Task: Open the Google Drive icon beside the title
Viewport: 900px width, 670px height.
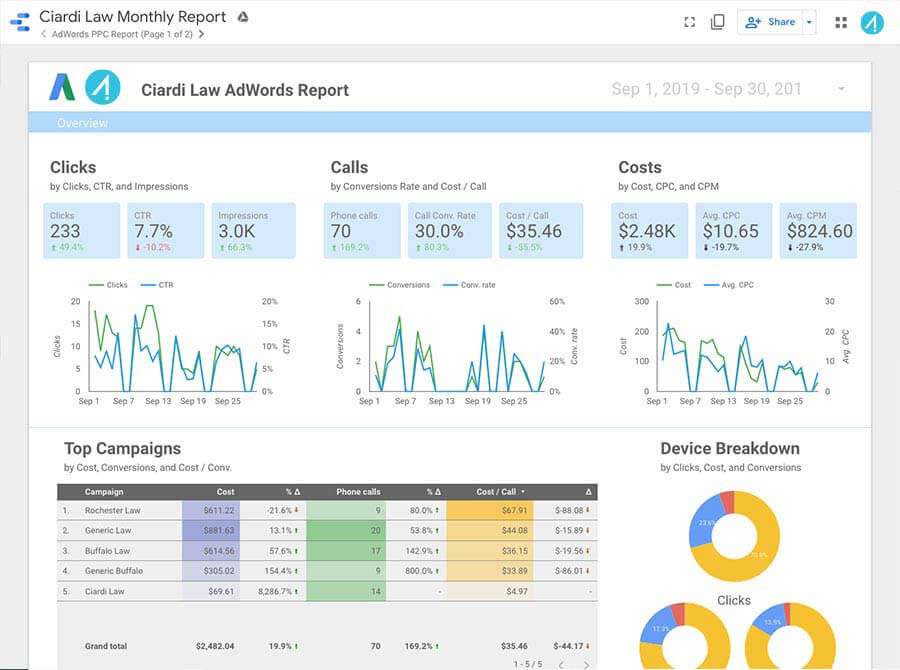Action: [243, 17]
